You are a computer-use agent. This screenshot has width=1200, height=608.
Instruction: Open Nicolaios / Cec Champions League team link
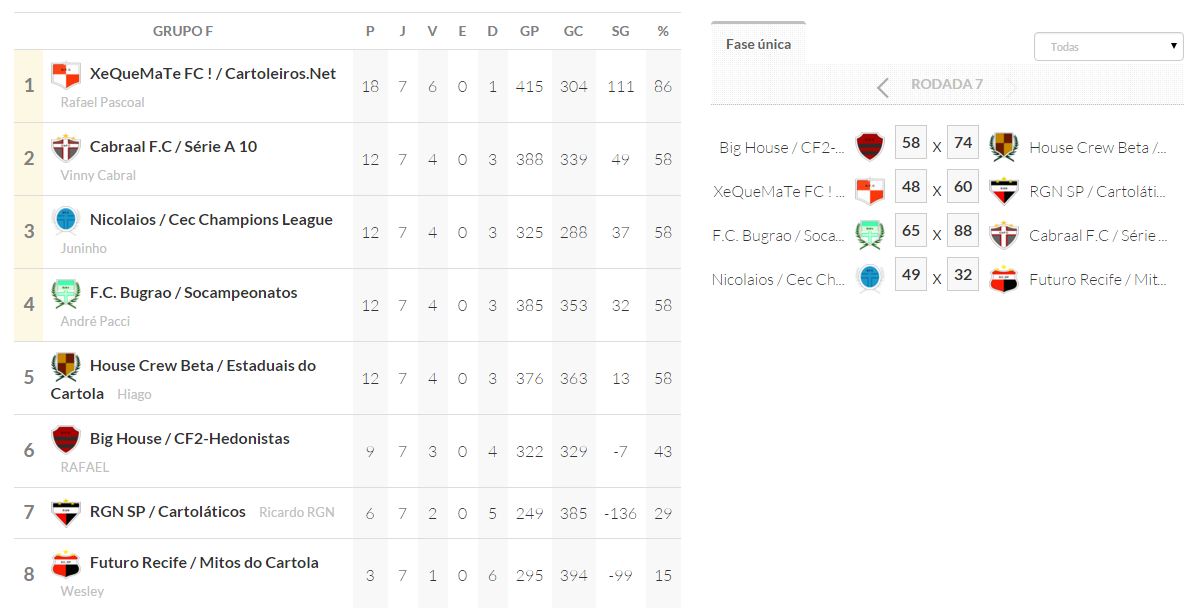tap(211, 220)
